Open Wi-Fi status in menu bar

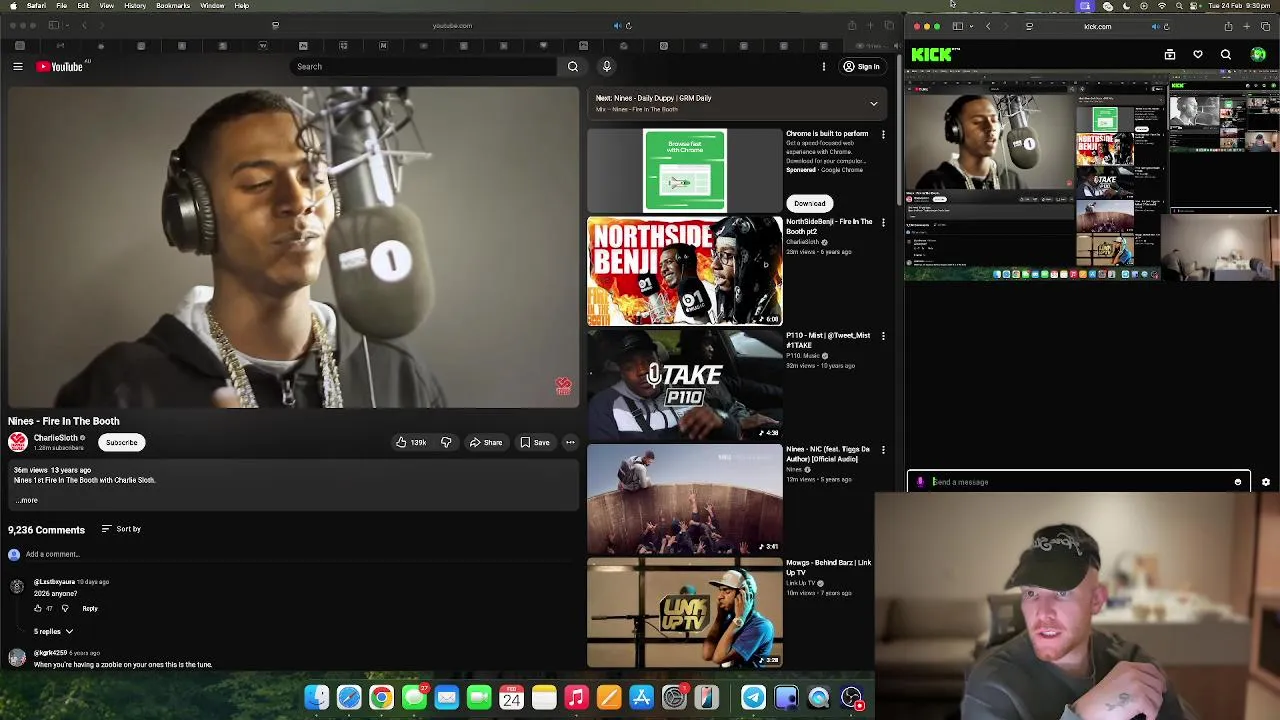[1162, 6]
